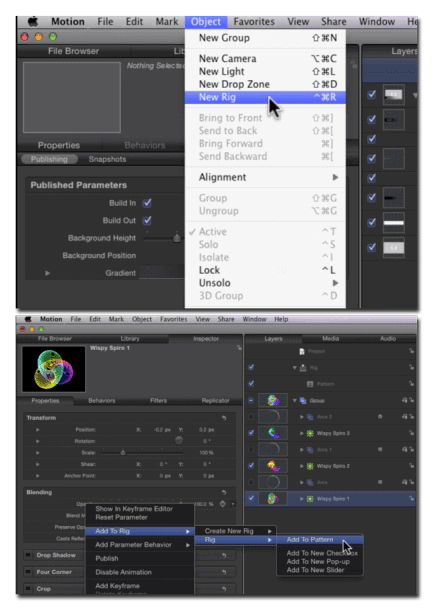
Task: Click the lock icon on Project row
Action: point(411,351)
